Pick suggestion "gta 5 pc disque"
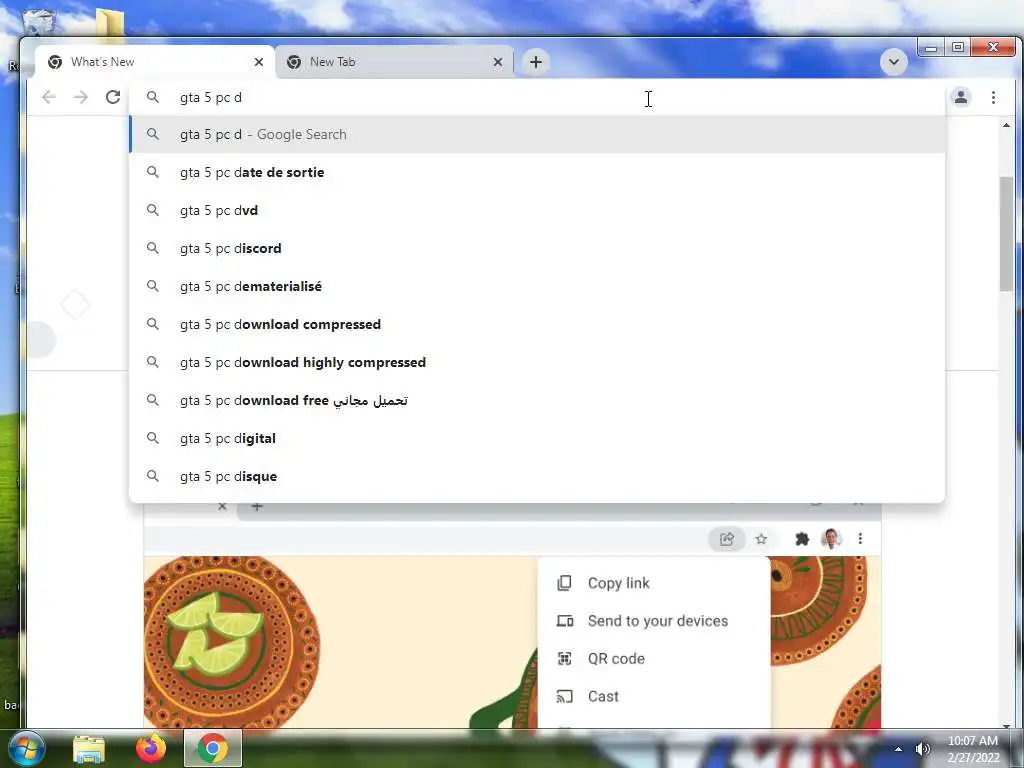The image size is (1024, 768). [x=537, y=475]
